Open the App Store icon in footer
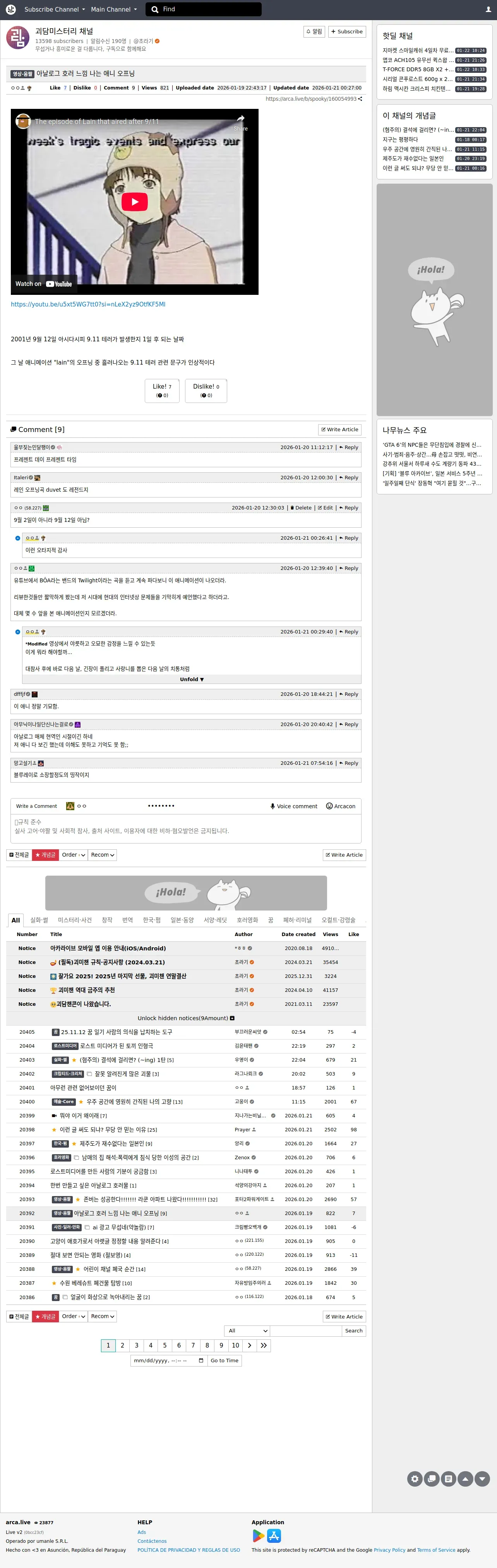The width and height of the screenshot is (497, 1568). click(x=274, y=1536)
